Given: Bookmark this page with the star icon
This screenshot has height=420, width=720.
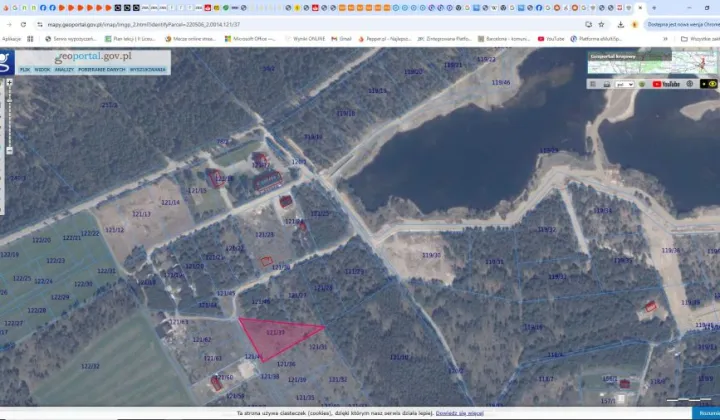Looking at the screenshot, I should click(601, 24).
